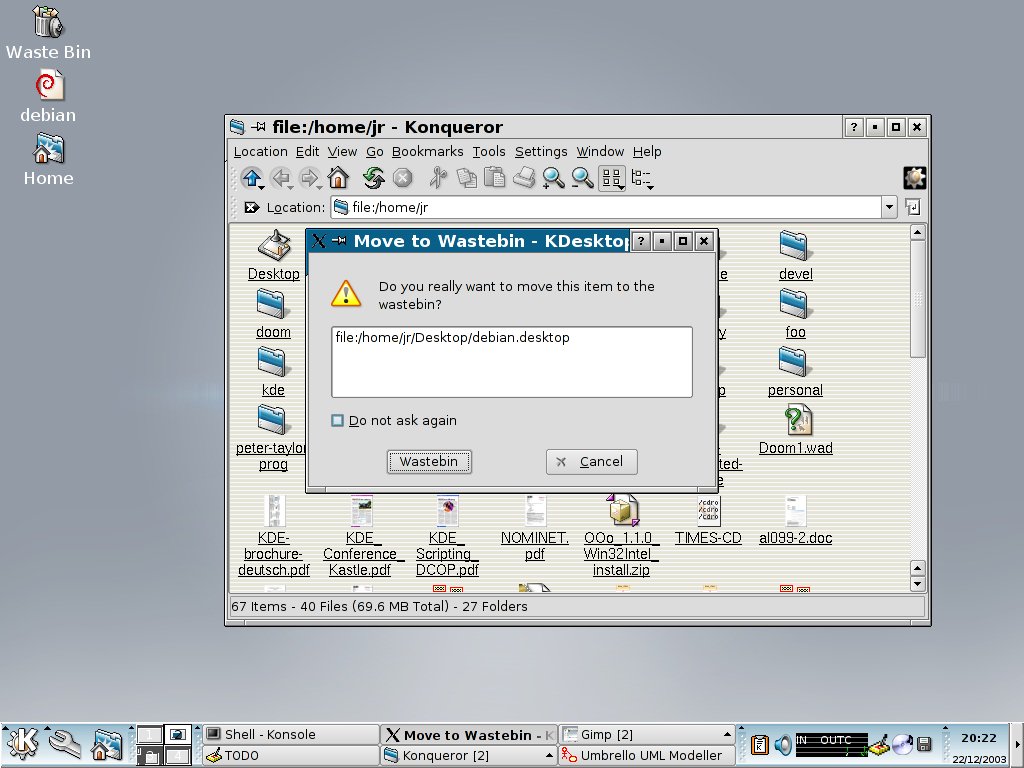Switch to virtual desktop 4 in the pager
Screen dimensions: 1024x768
click(178, 755)
